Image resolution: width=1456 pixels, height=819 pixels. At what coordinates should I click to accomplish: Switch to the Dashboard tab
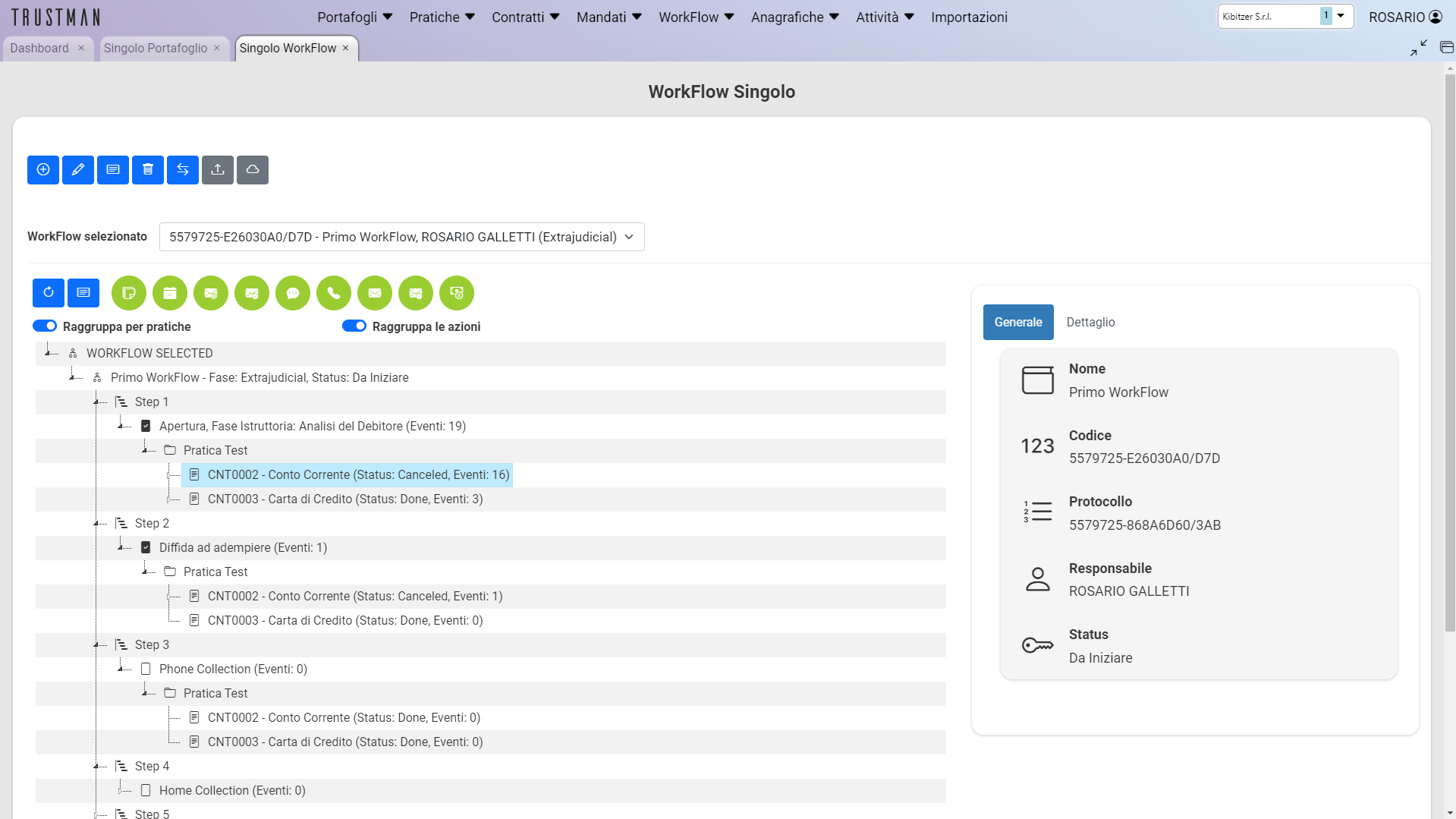(x=39, y=48)
